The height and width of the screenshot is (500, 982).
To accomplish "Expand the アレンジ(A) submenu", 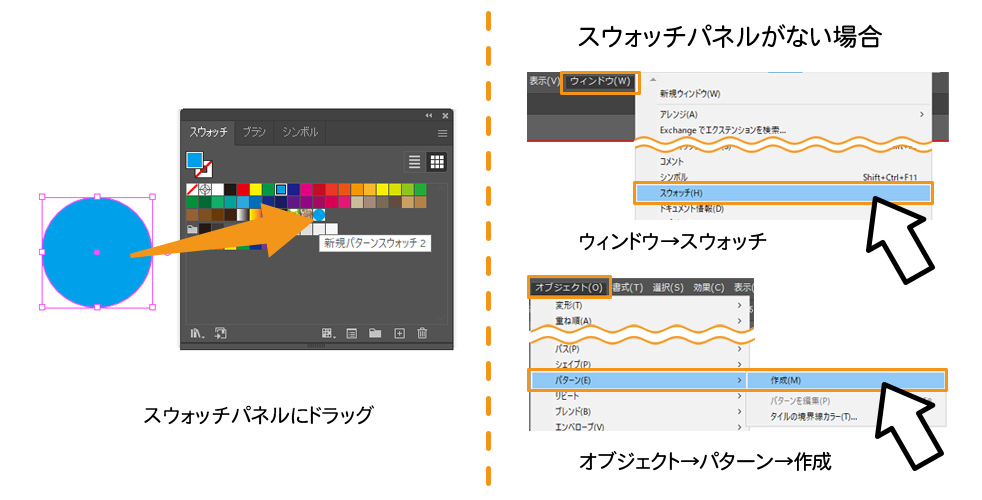I will 784,115.
